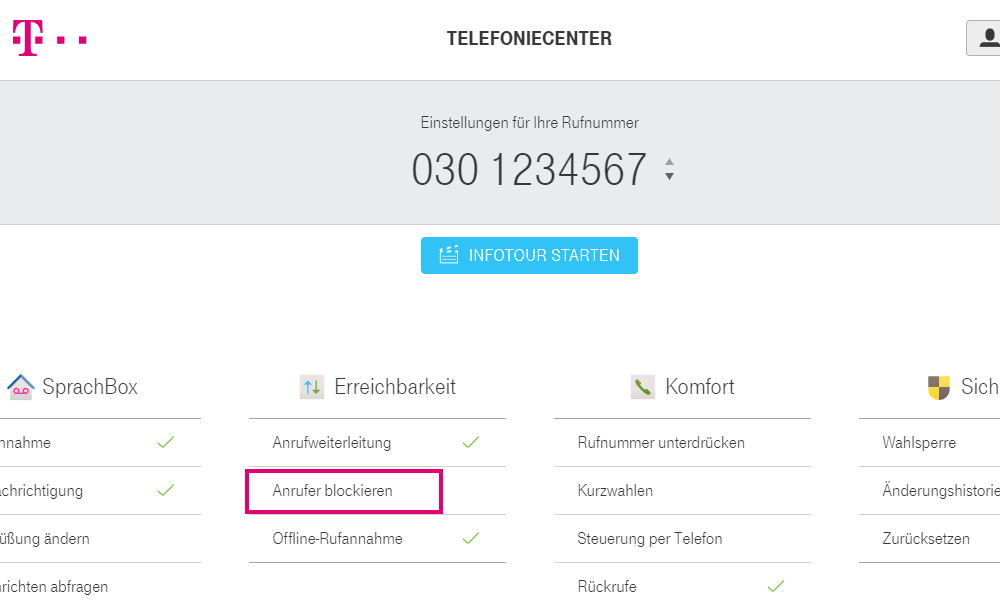This screenshot has width=1000, height=600.
Task: Click the checkmark in the SprachBox column
Action: tap(166, 442)
